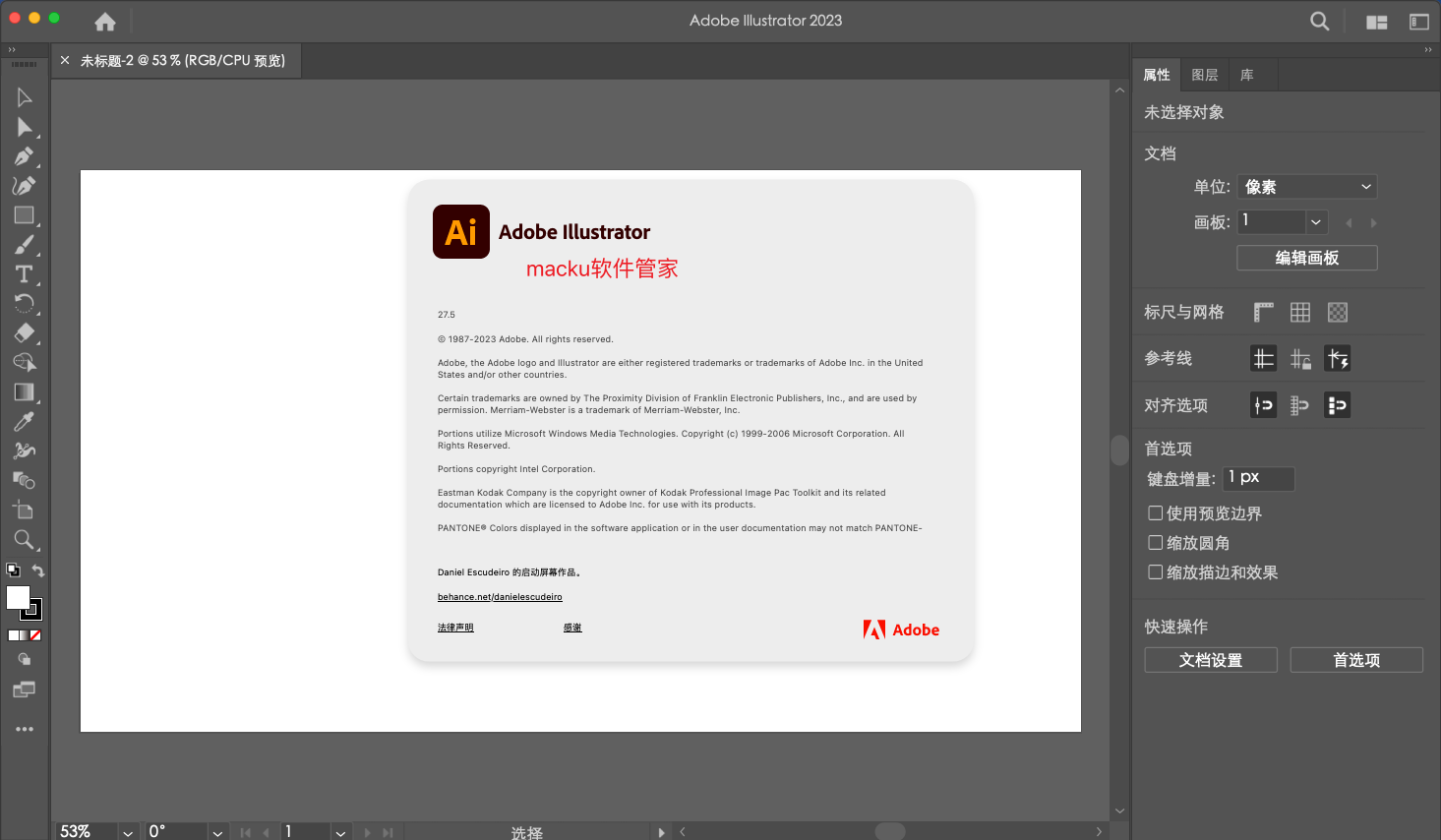Screen dimensions: 1441x840
Task: Expand toolbar double-chevron at top left
Action: (12, 49)
